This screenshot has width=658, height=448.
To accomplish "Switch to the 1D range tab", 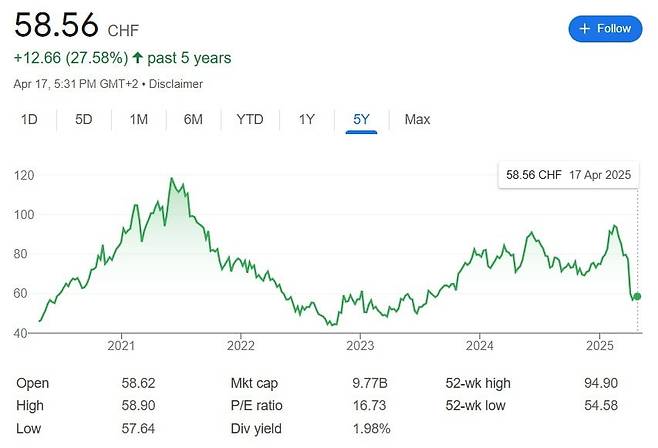I will 29,120.
